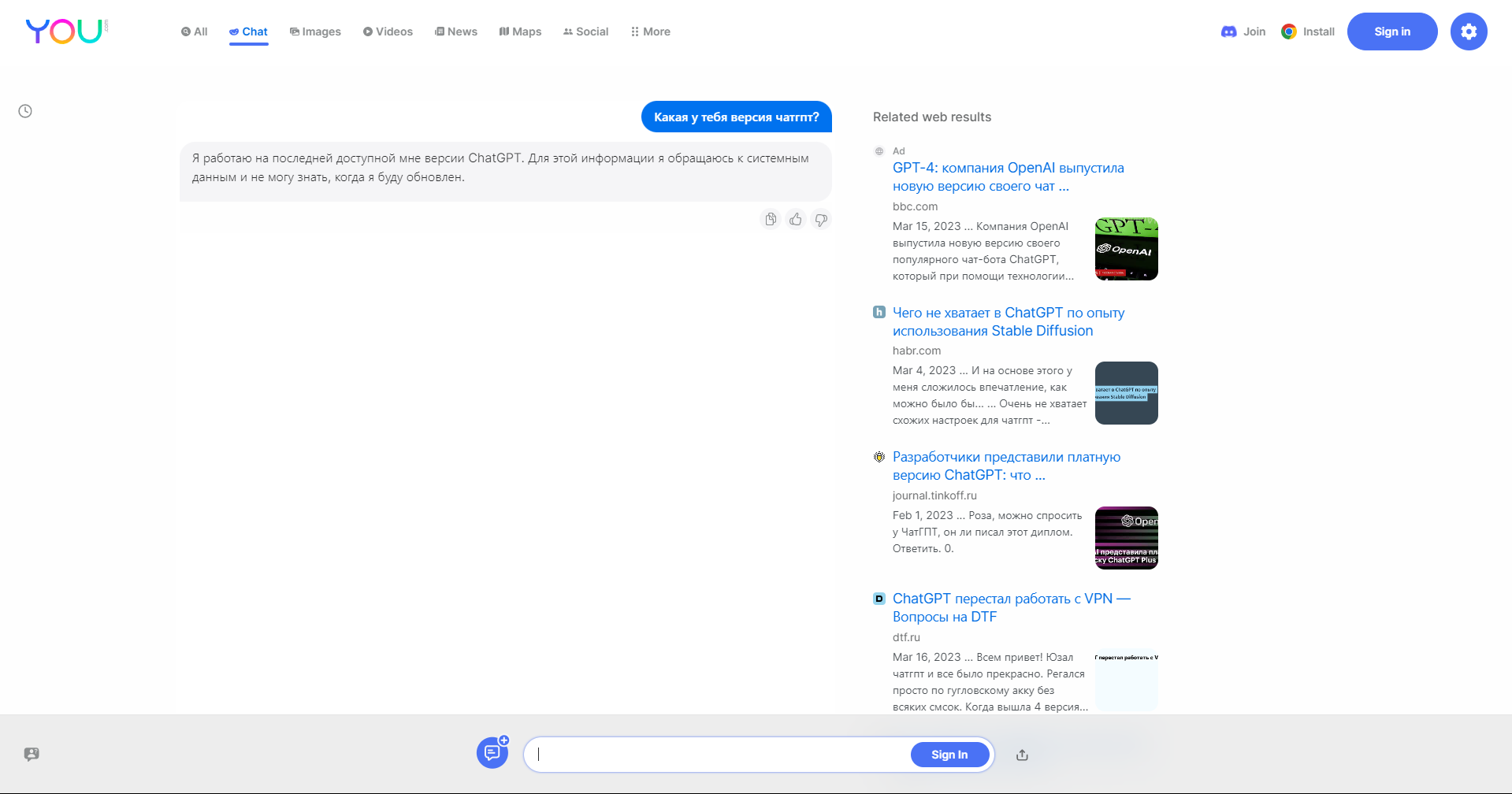Image resolution: width=1512 pixels, height=794 pixels.
Task: Click the Sign in button in header
Action: pyautogui.click(x=1392, y=32)
